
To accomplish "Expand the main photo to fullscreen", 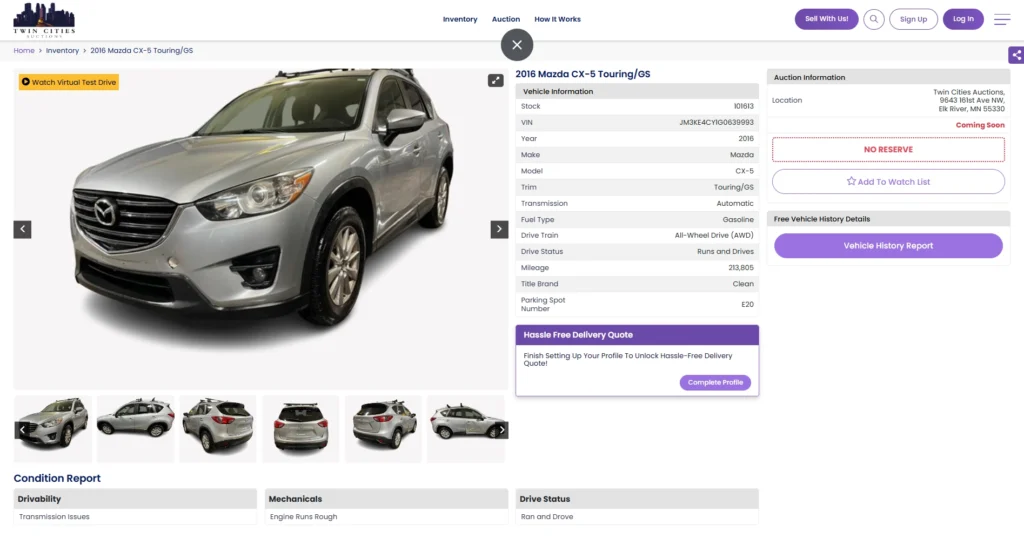I will (495, 81).
